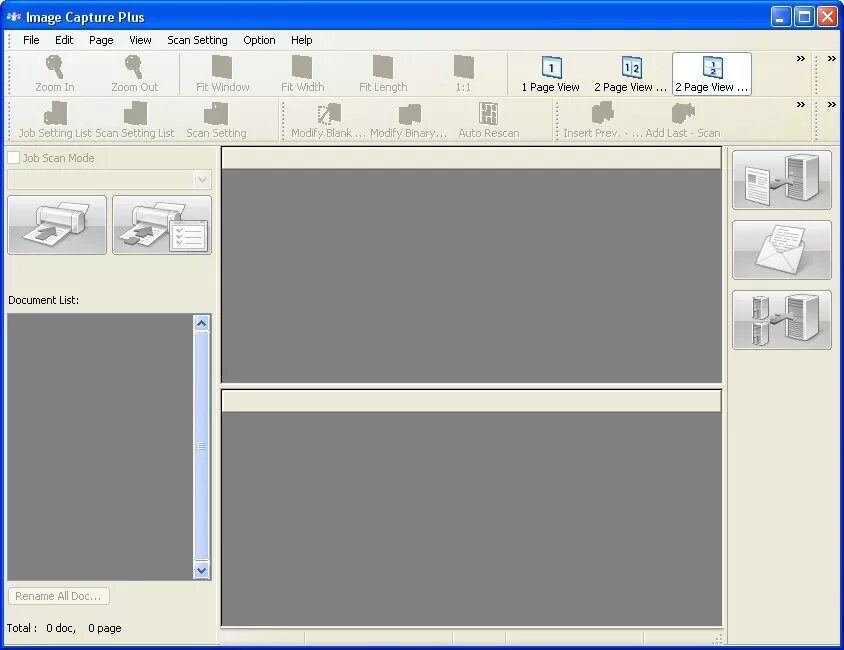Expand the scan toolbar overflow chevron
This screenshot has width=844, height=650.
(800, 104)
